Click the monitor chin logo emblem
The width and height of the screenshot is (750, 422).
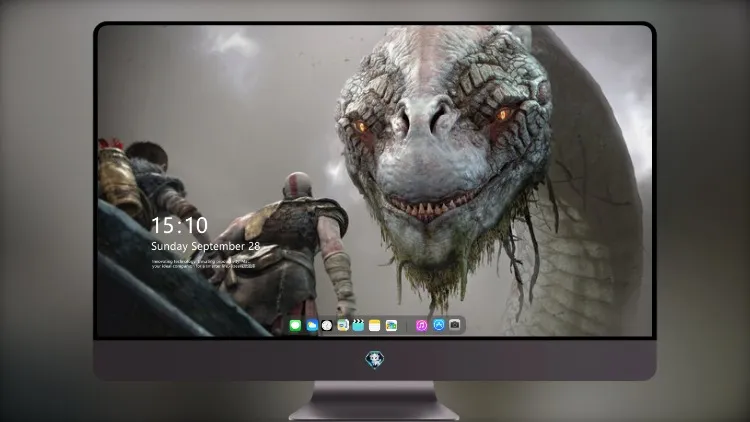point(375,360)
